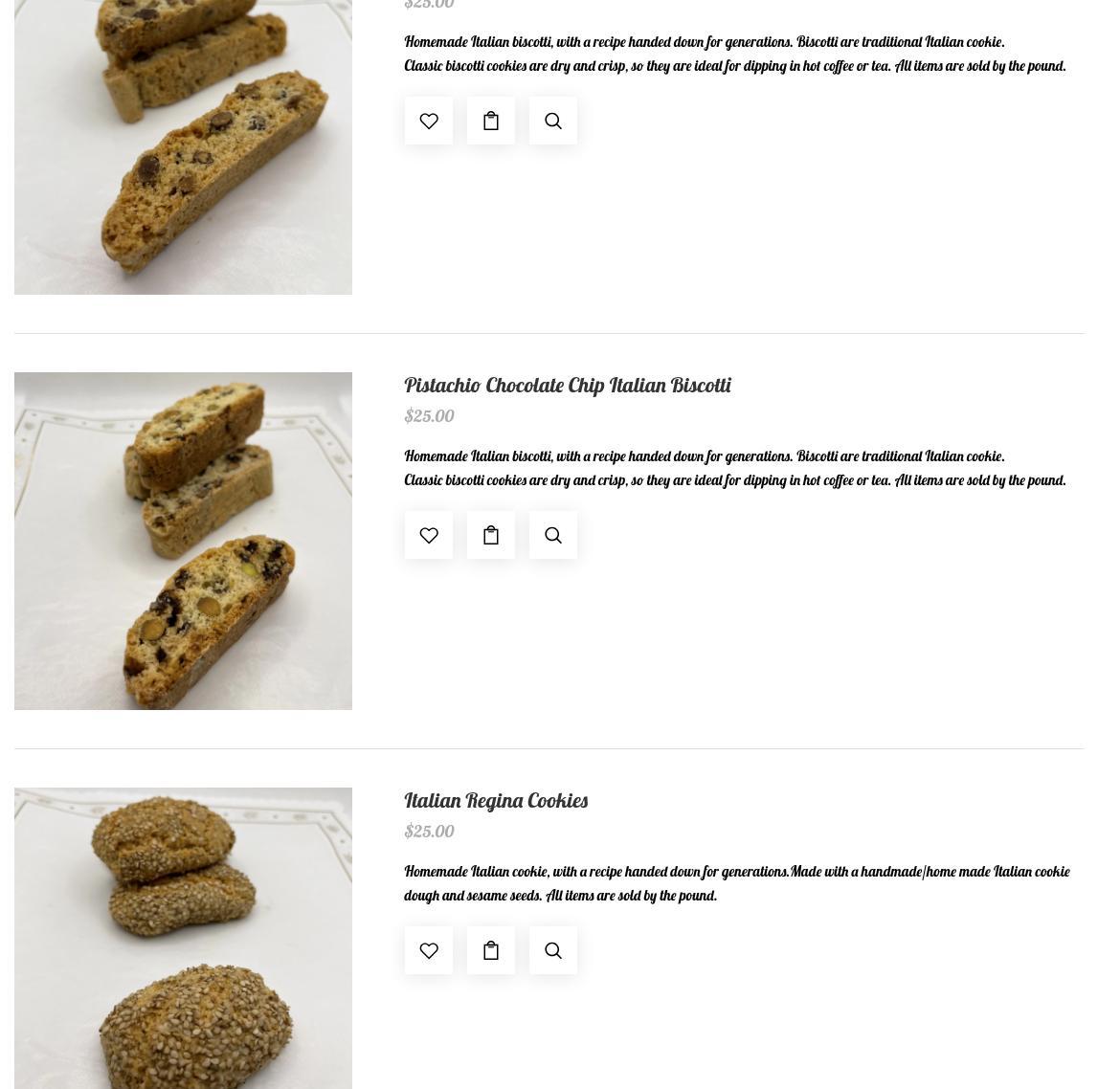Screen dimensions: 1120x1089
Task: Quick view Pistachio Chocolate Chip Biscotti
Action: pyautogui.click(x=553, y=535)
